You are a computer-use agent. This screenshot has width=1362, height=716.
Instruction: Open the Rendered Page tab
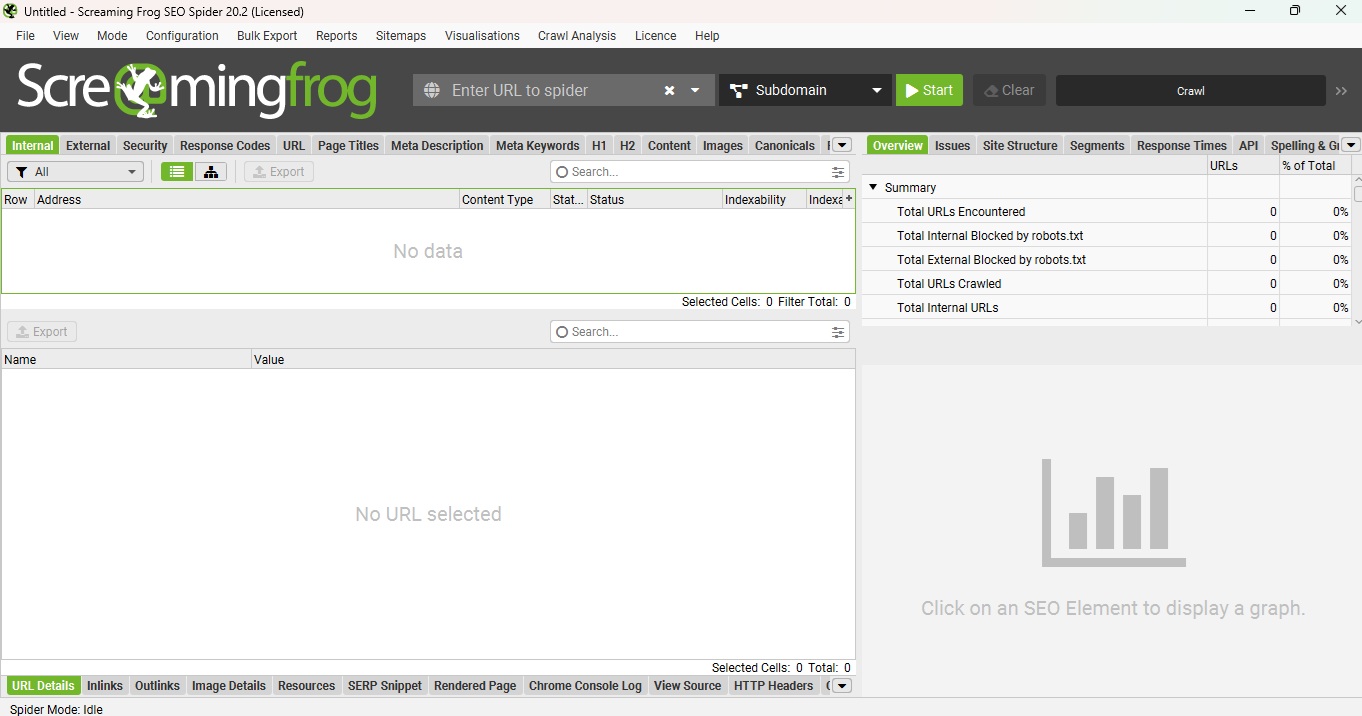(x=475, y=686)
